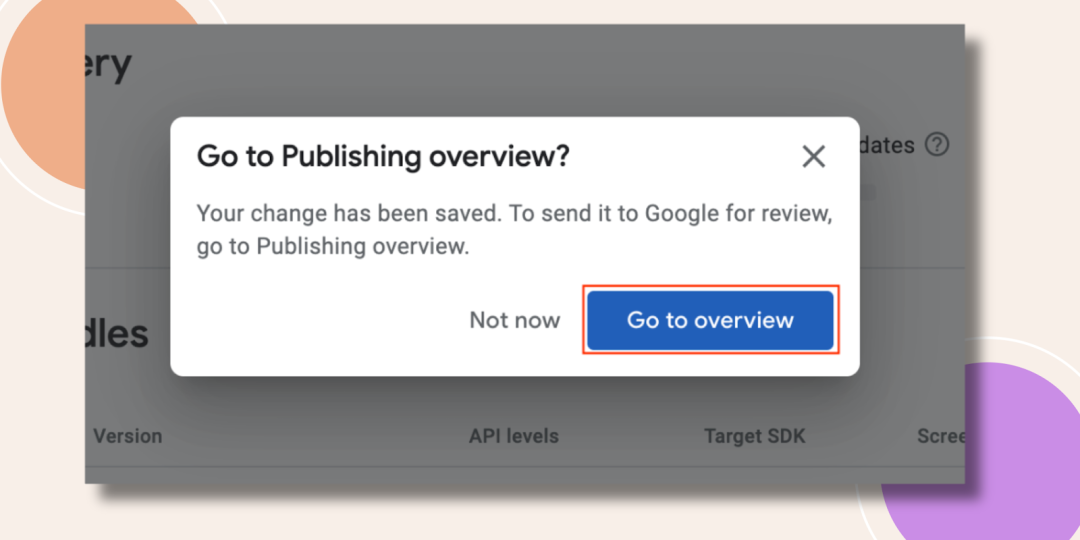1080x540 pixels.
Task: Click go to Publishing overview in message
Action: pos(333,247)
